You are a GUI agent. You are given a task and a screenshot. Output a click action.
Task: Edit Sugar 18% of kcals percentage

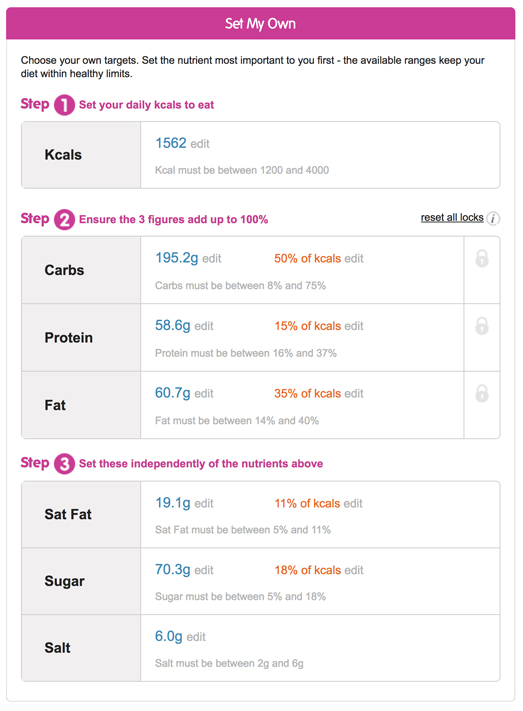(354, 570)
